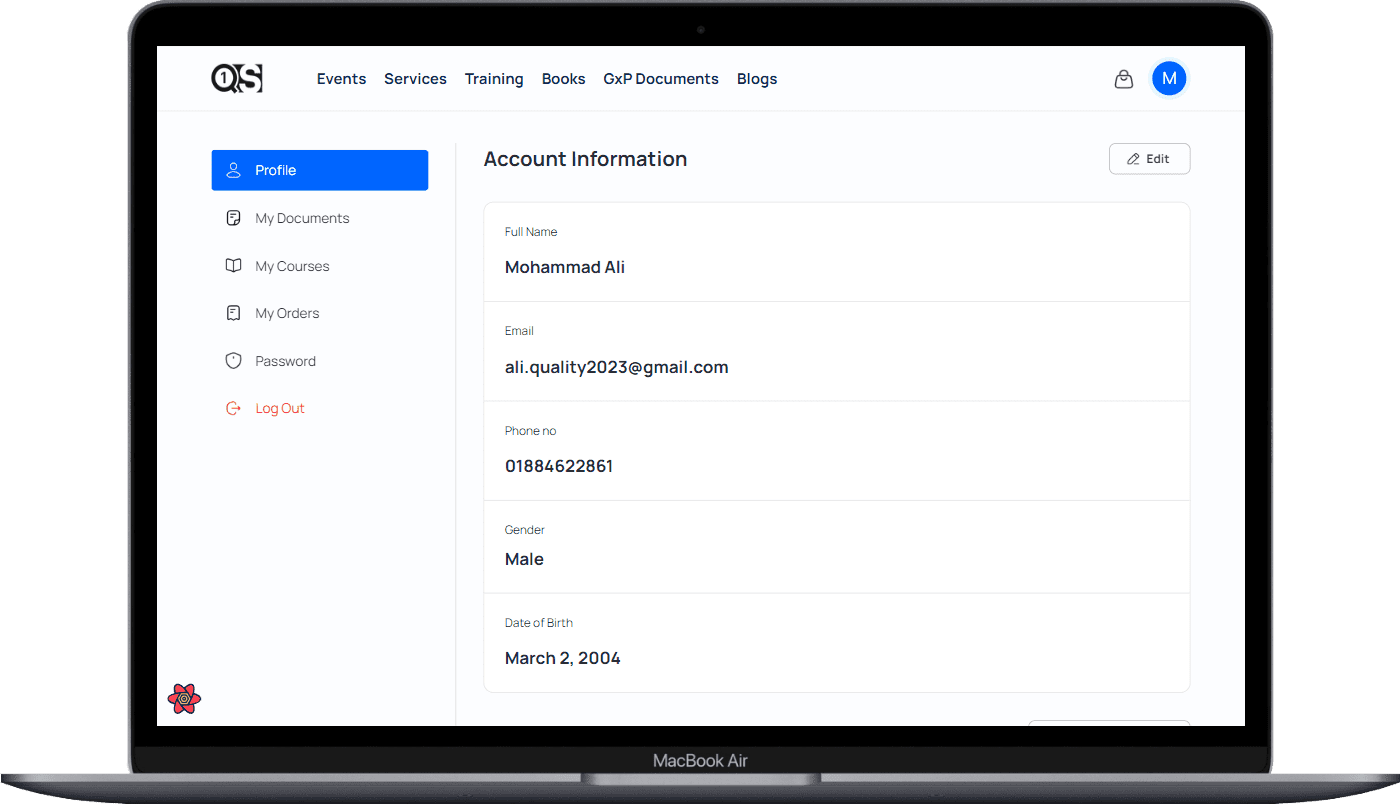Open the Events menu item
Image resolution: width=1400 pixels, height=804 pixels.
(x=341, y=79)
